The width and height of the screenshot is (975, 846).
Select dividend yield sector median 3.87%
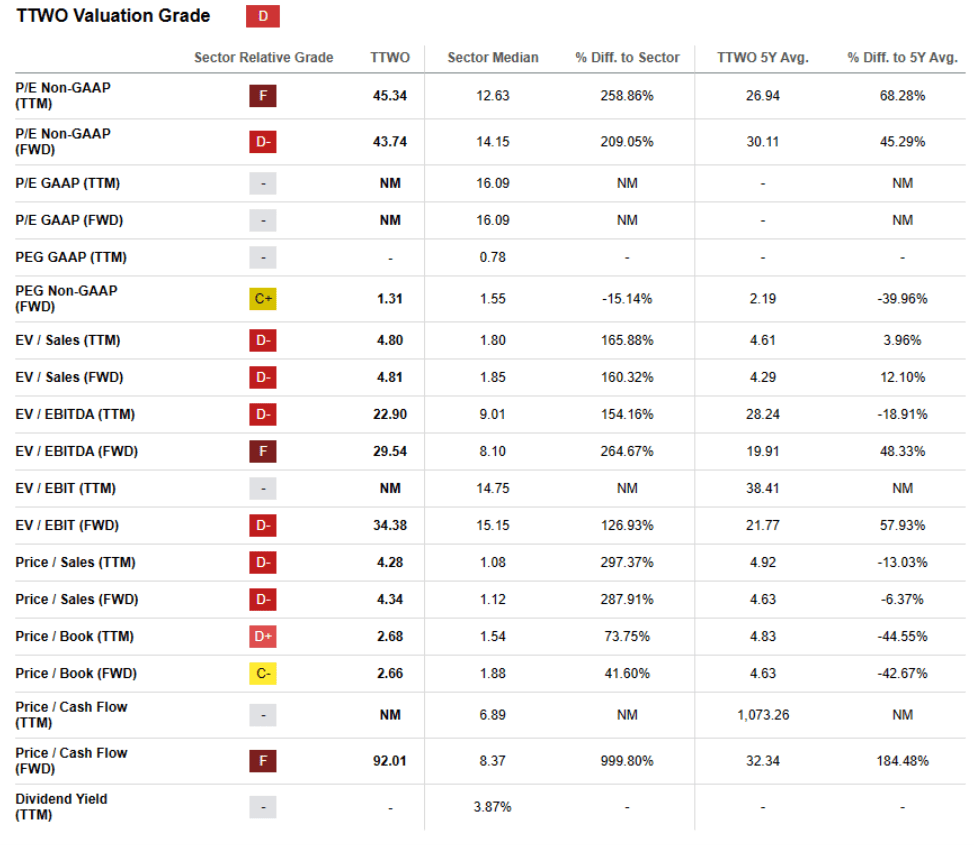[x=492, y=807]
